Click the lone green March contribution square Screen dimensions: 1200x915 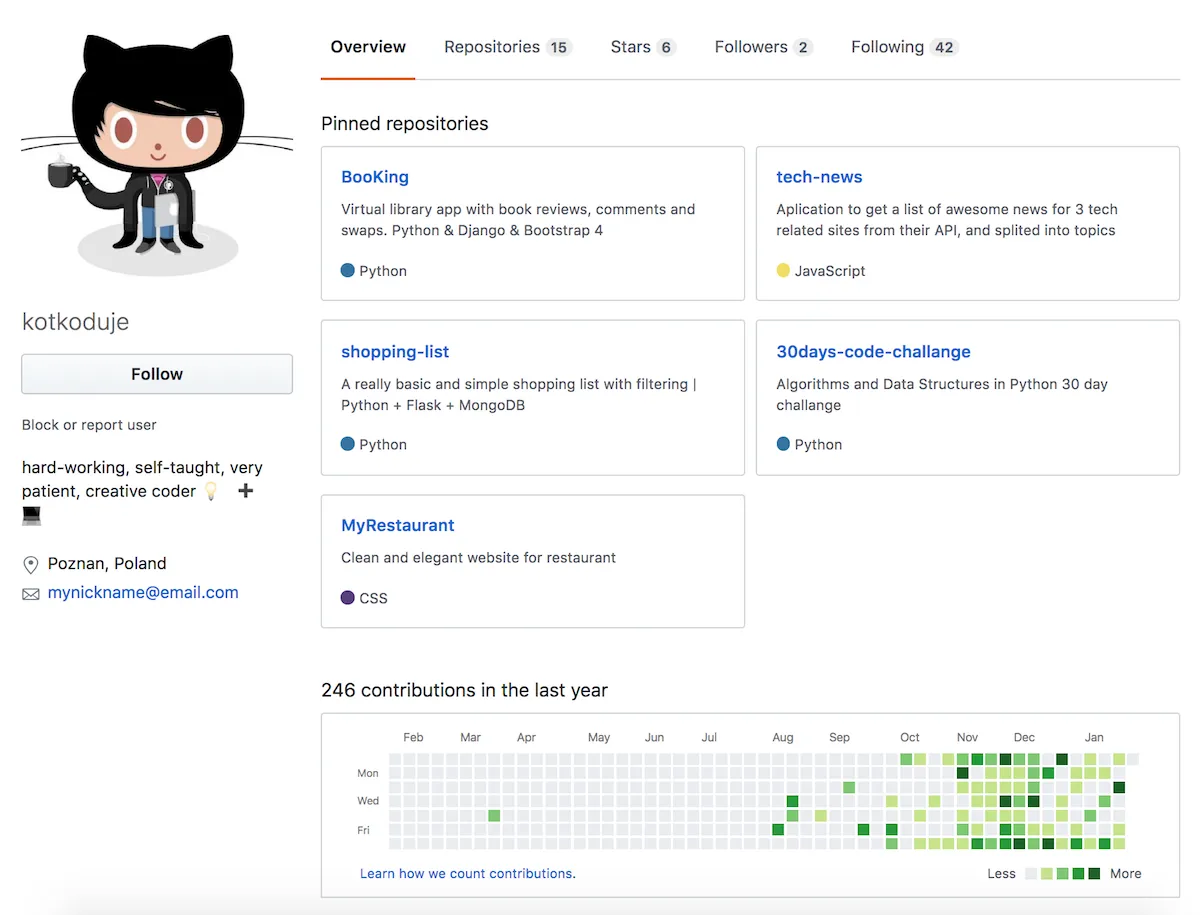coord(494,816)
